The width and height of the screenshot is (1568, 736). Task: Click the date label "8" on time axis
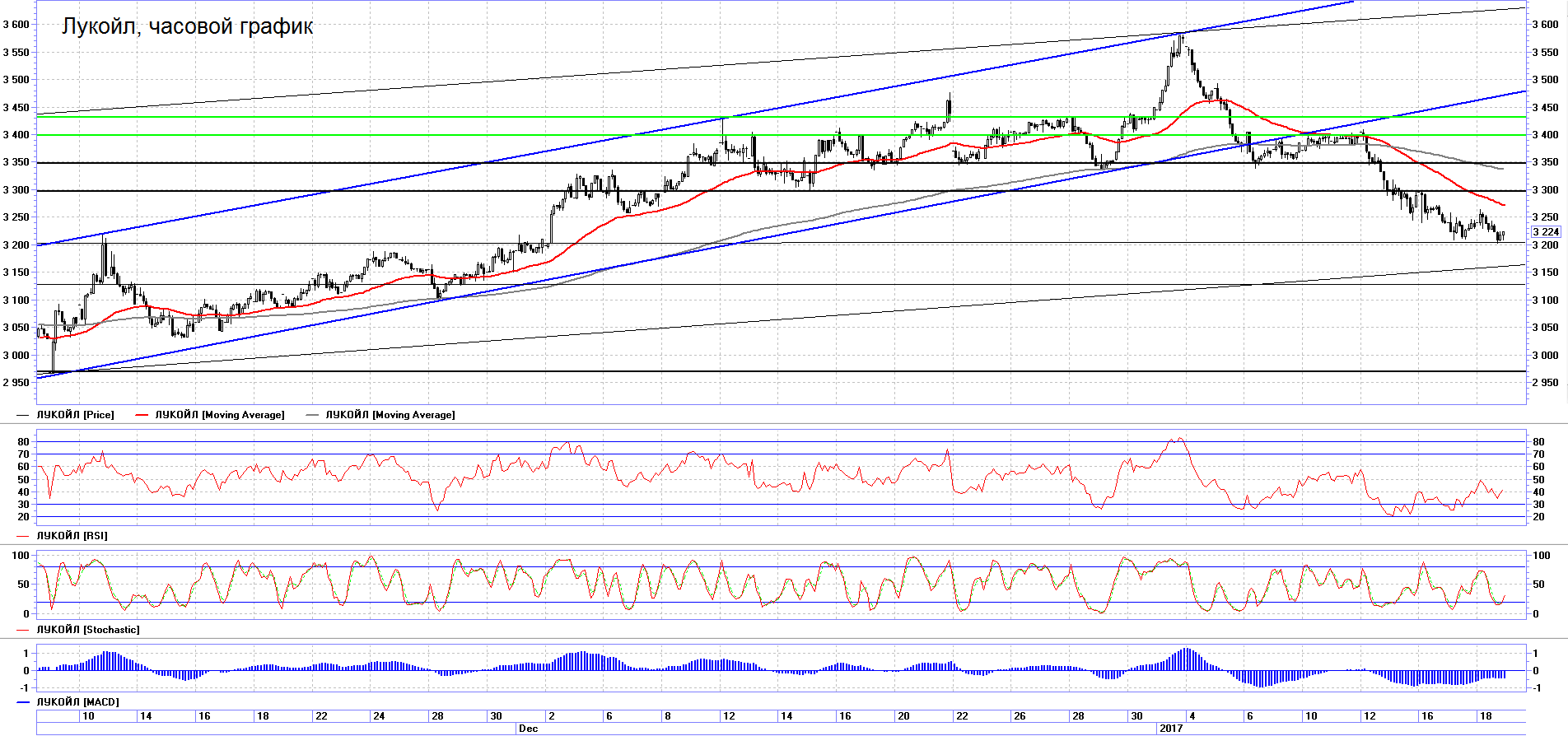668,716
